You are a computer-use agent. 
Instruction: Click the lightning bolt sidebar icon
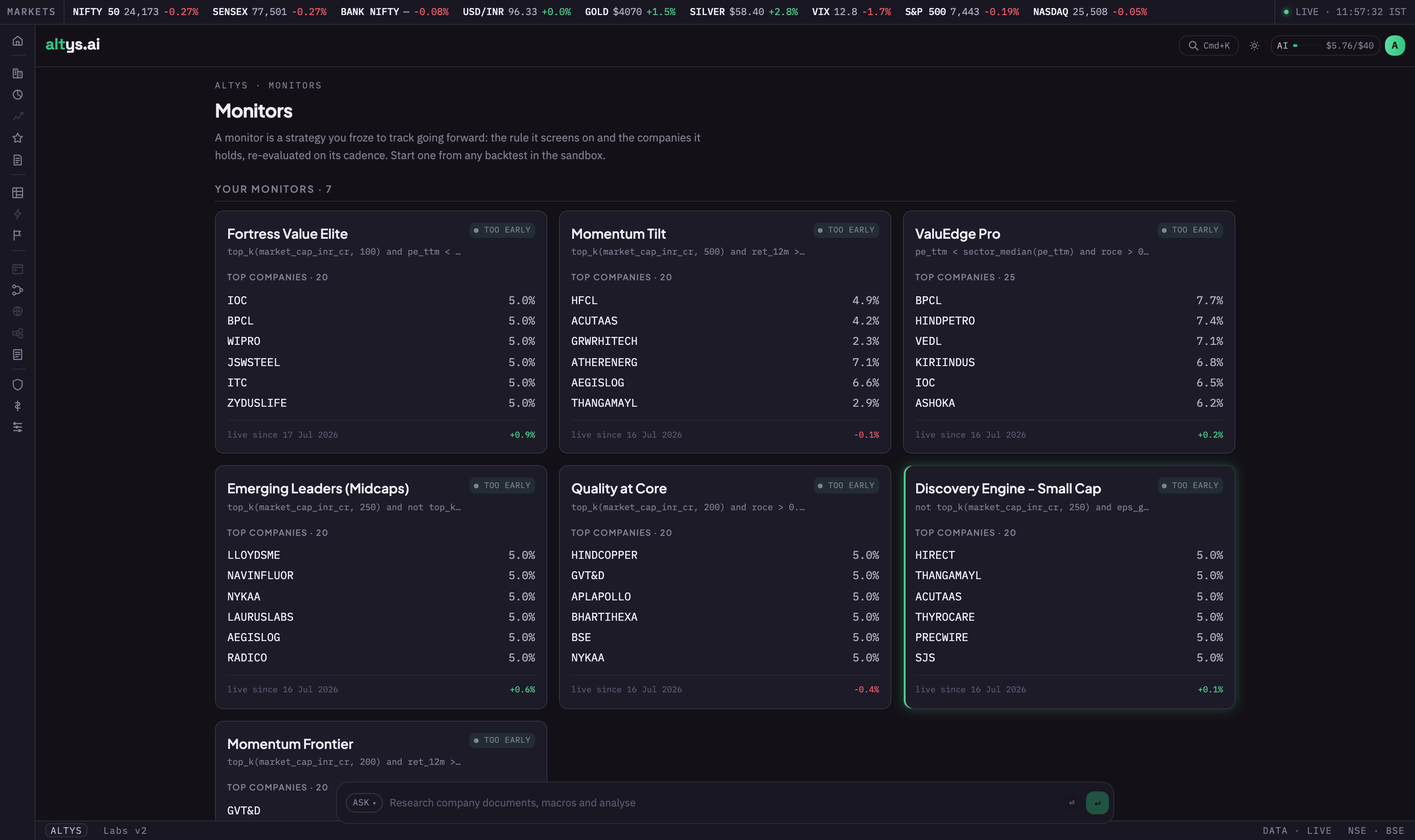18,214
